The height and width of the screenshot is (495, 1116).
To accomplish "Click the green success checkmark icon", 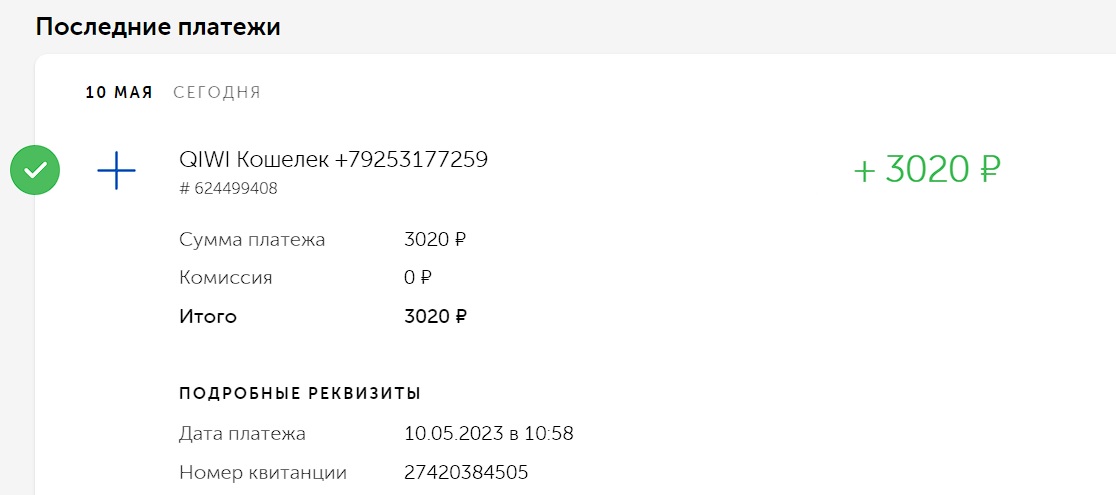I will click(x=35, y=170).
